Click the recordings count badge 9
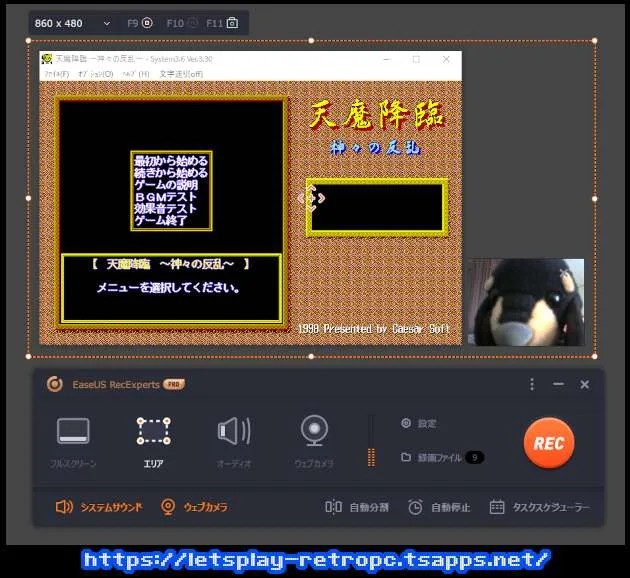Image resolution: width=630 pixels, height=578 pixels. point(475,457)
